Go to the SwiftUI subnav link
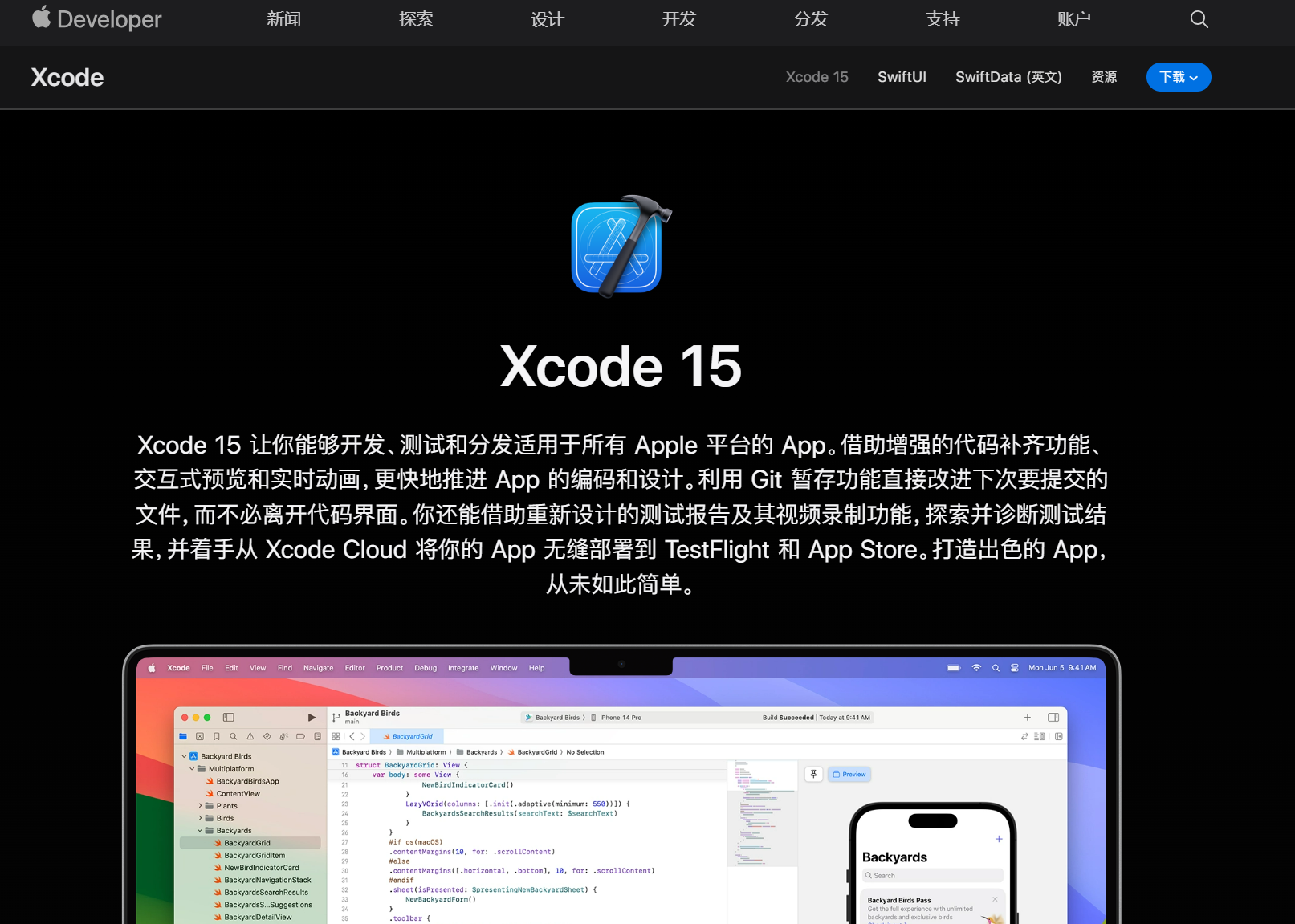1295x924 pixels. coord(902,77)
